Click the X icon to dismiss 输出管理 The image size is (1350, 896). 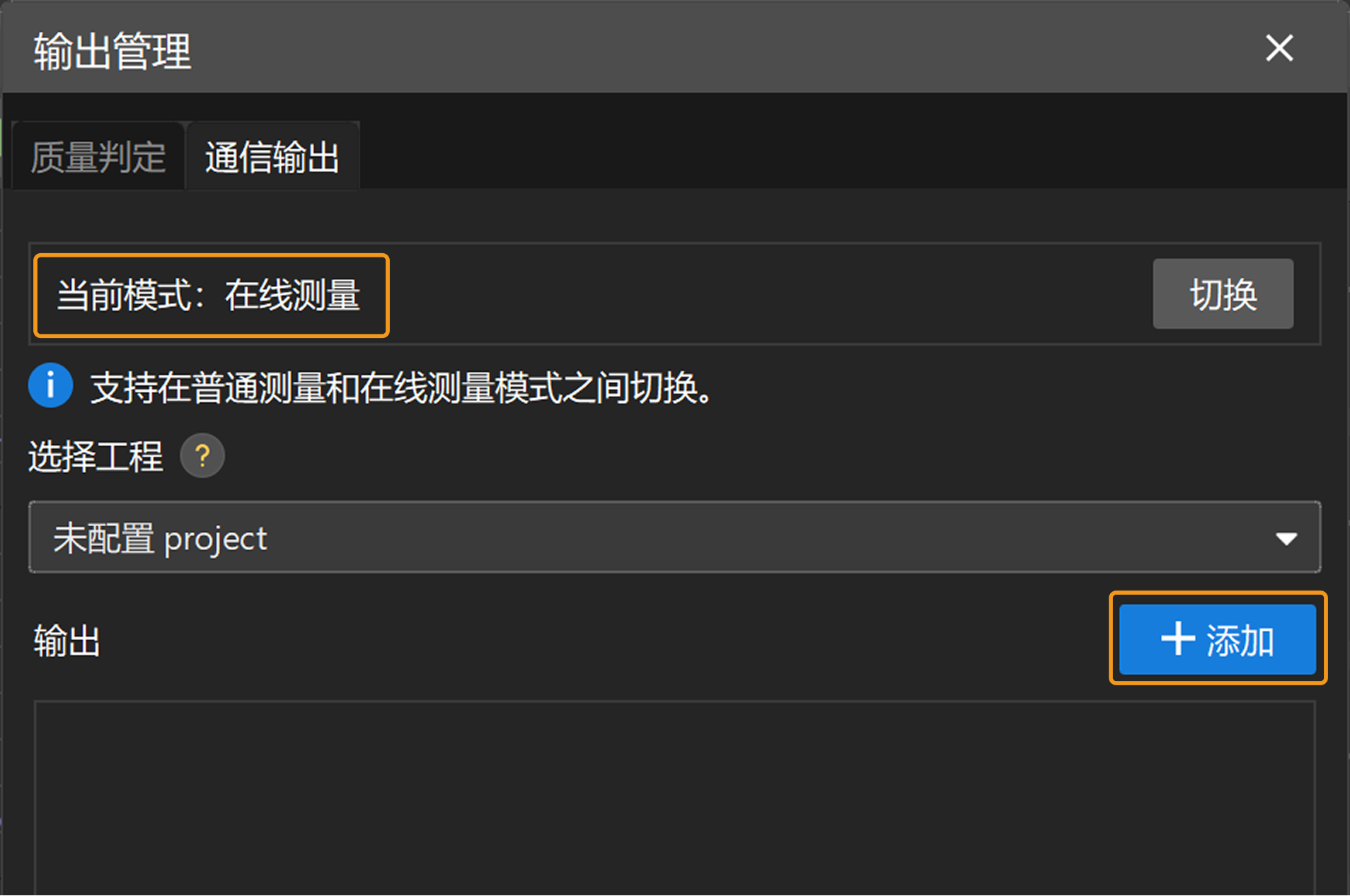[x=1279, y=48]
